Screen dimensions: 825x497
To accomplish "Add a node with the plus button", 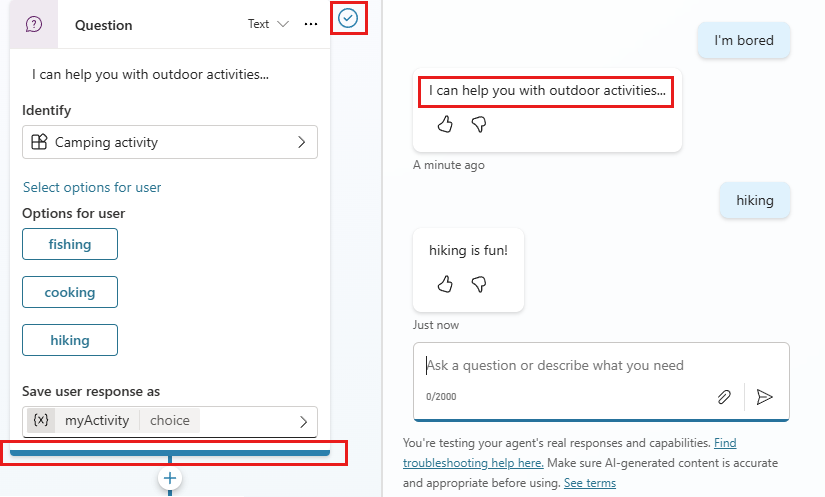I will click(170, 479).
